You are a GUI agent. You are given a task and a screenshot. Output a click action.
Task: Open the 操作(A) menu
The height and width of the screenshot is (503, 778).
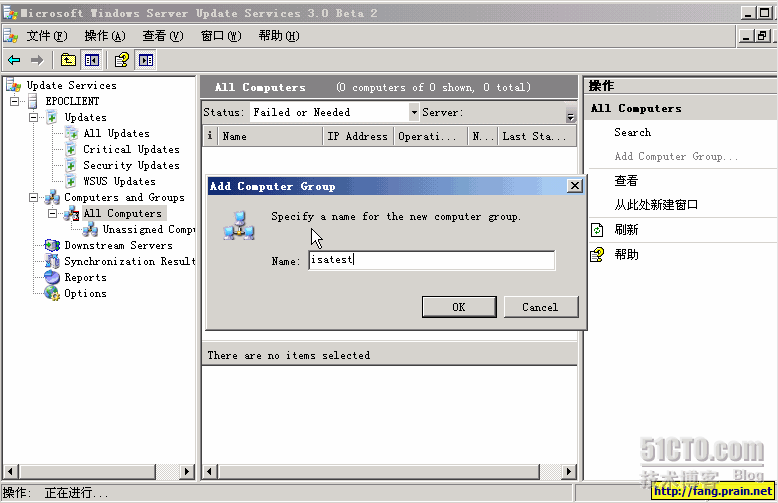coord(105,36)
